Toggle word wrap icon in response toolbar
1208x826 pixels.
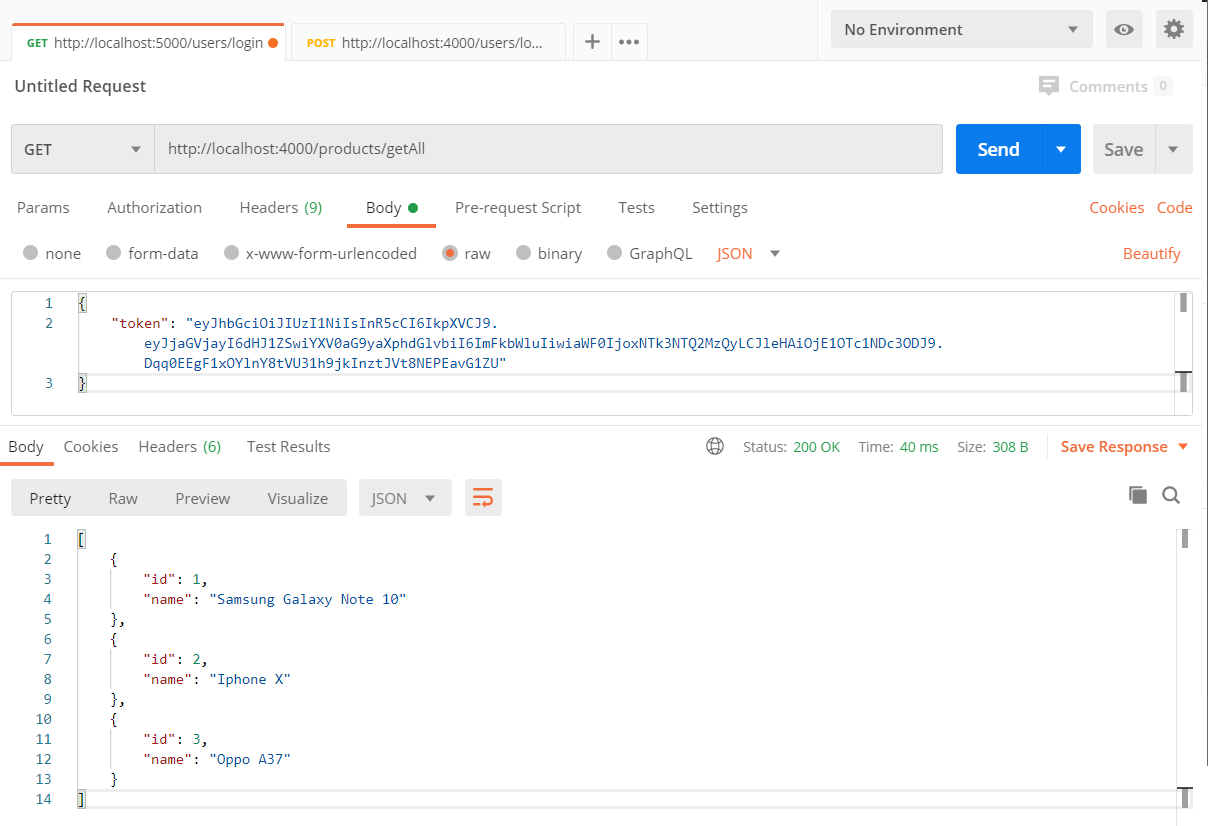click(x=483, y=498)
